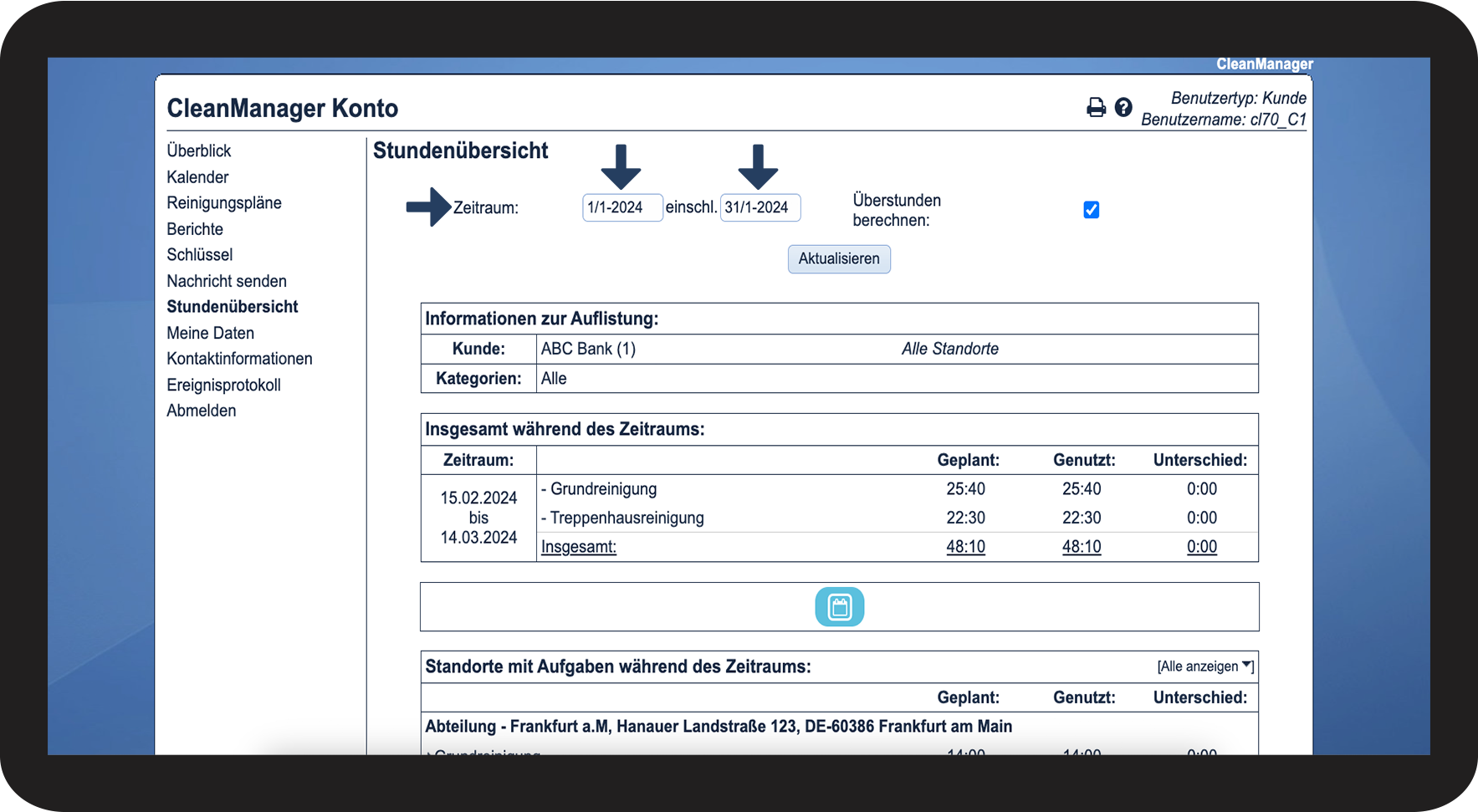This screenshot has width=1478, height=812.
Task: Navigate to Kontaktinformationen
Action: 239,359
